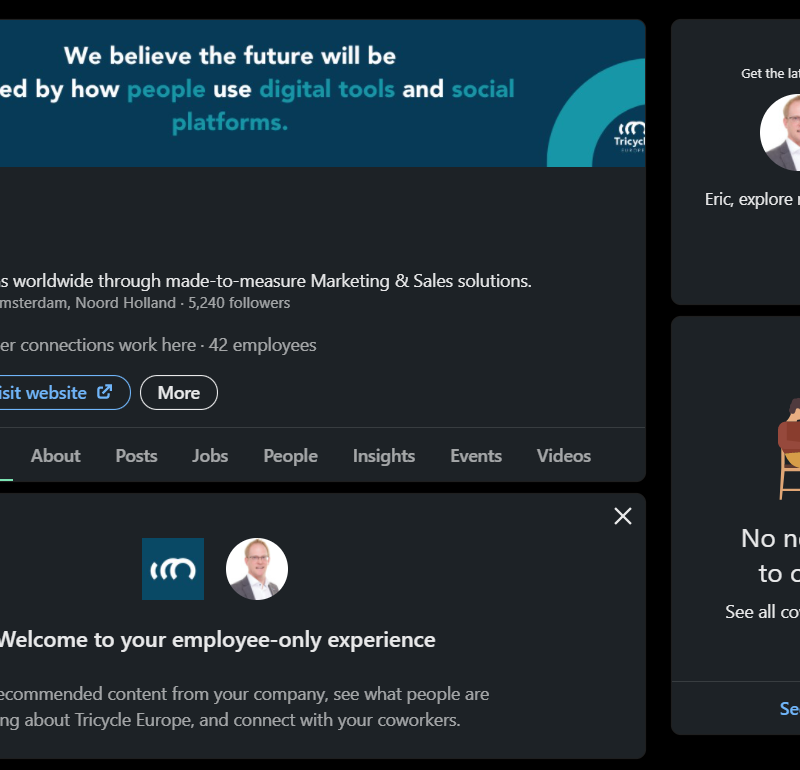800x770 pixels.
Task: Switch to the Videos tab
Action: coord(564,456)
